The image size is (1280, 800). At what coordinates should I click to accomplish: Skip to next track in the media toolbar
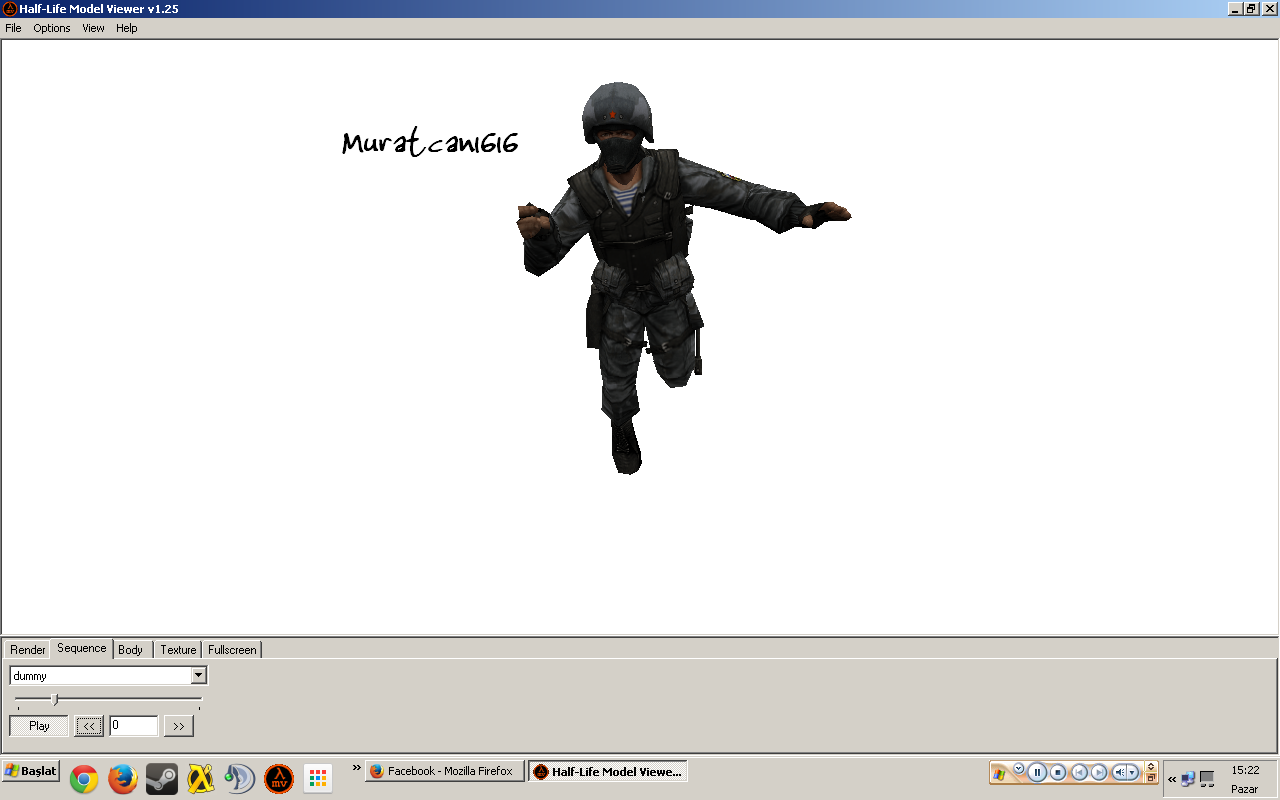click(1100, 772)
